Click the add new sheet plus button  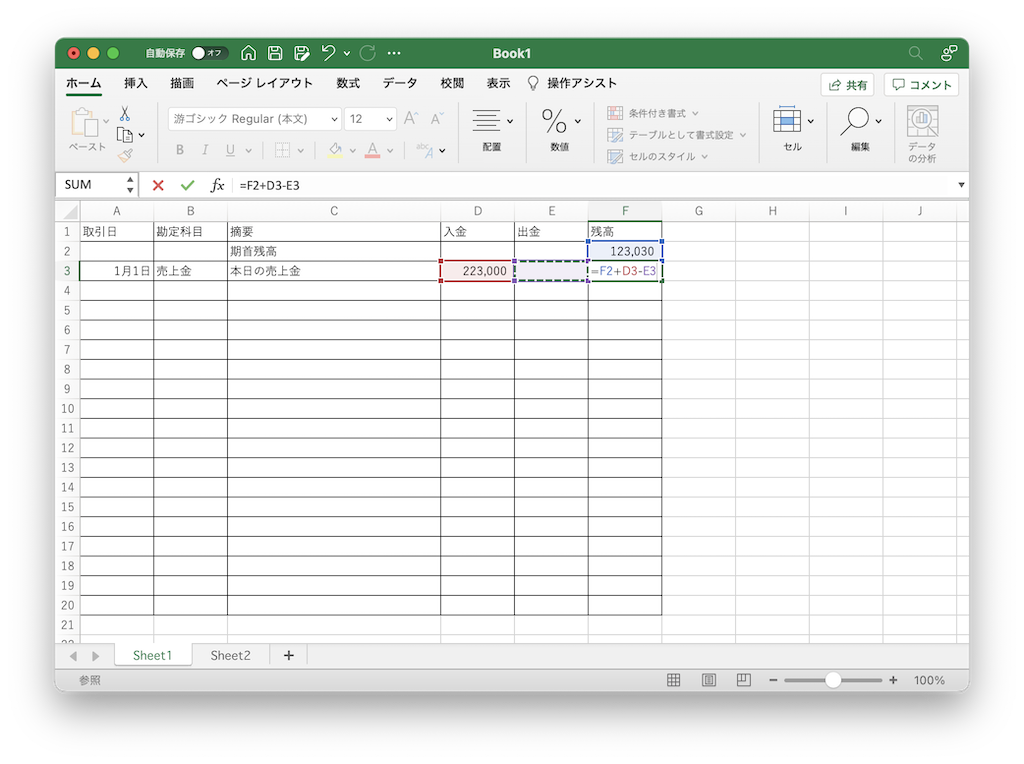click(x=289, y=656)
